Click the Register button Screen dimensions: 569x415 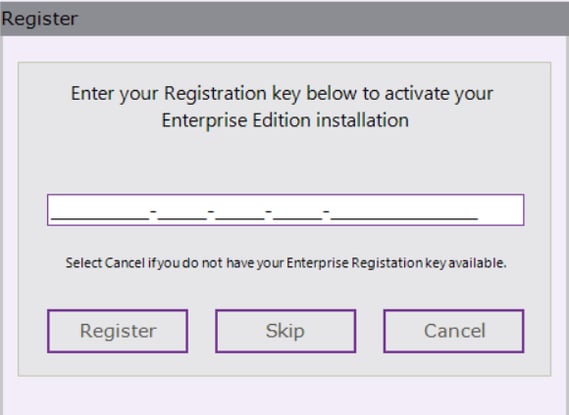(x=118, y=331)
